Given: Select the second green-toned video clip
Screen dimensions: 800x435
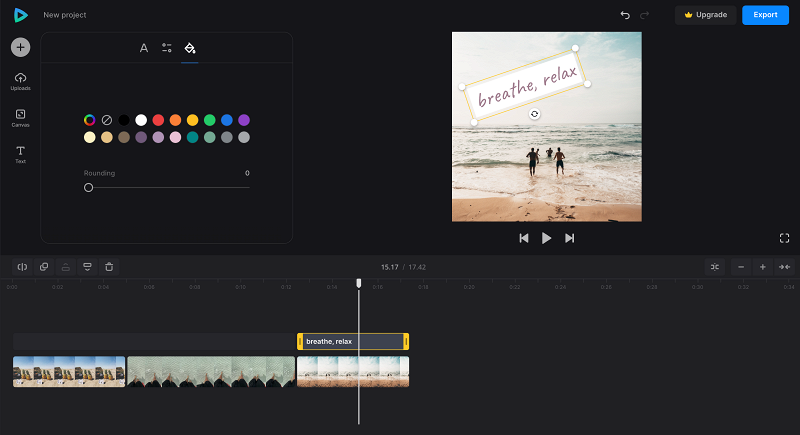Looking at the screenshot, I should pos(211,372).
